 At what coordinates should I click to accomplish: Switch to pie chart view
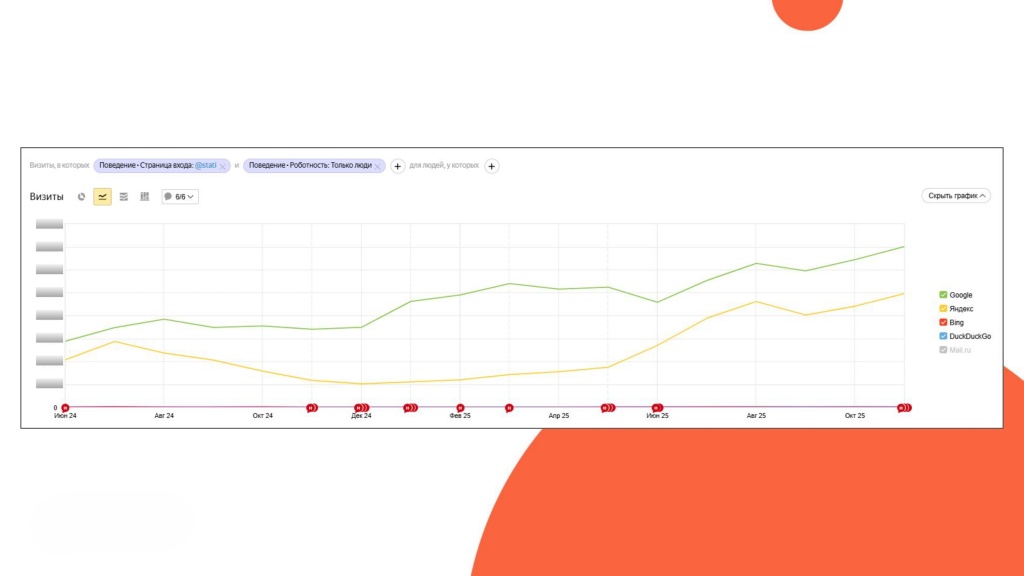click(81, 197)
